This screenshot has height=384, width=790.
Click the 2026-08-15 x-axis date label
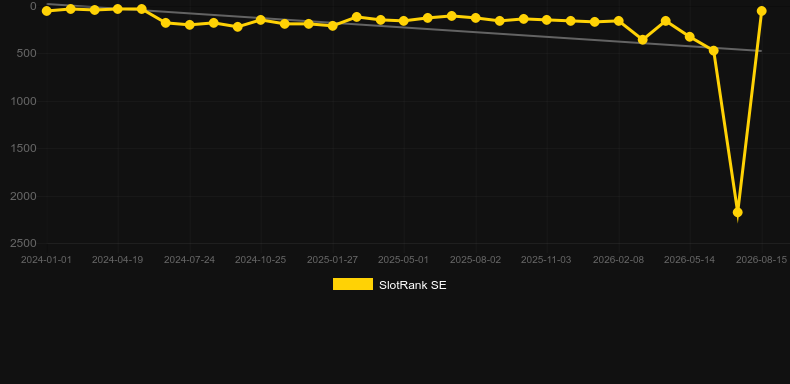pos(761,260)
